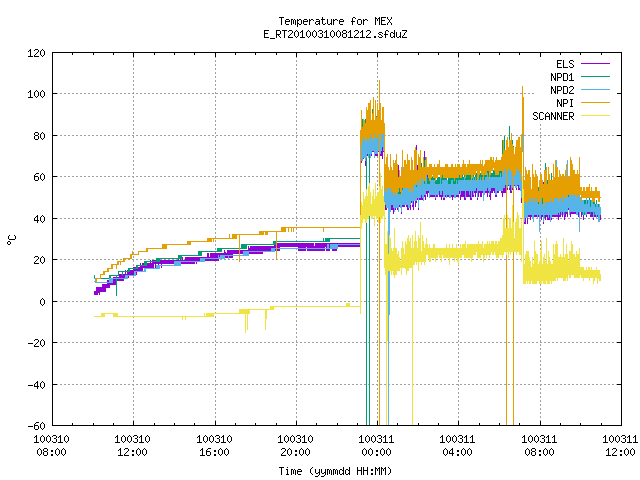Click the green NPD1 legend line
Viewport: 640px width, 480px height.
595,77
